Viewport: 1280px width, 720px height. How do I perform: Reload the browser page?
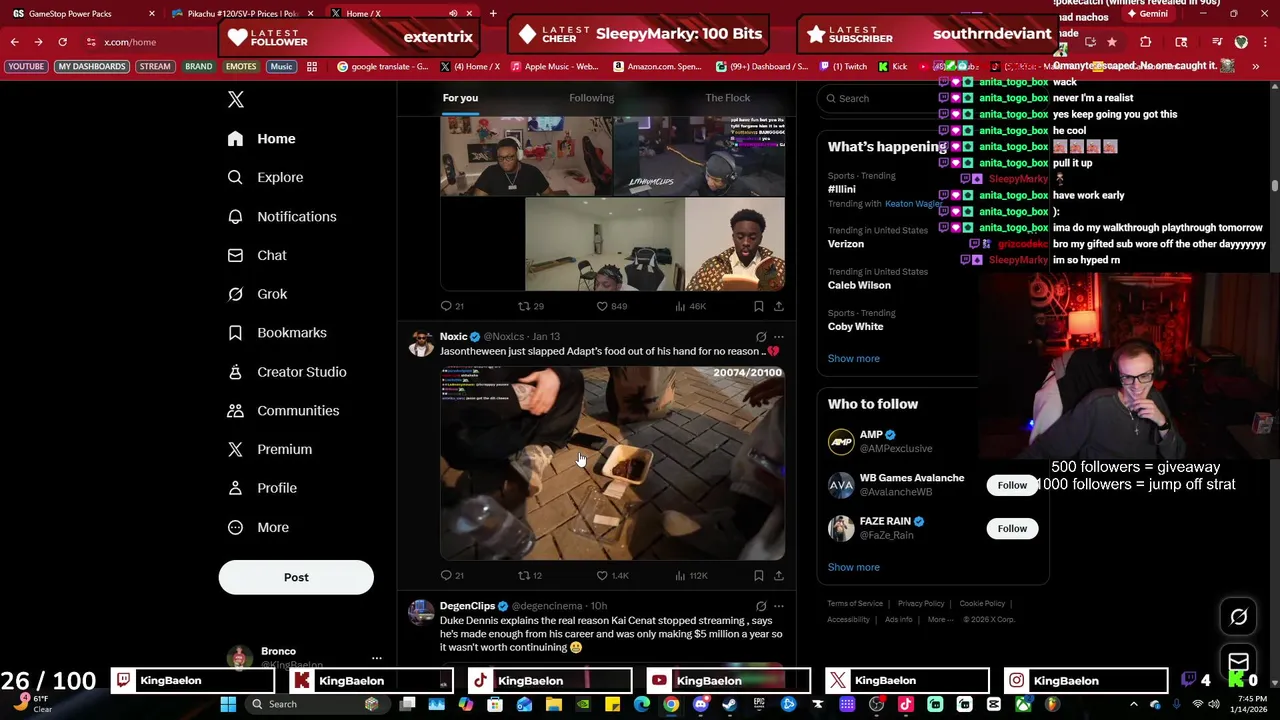tap(62, 42)
